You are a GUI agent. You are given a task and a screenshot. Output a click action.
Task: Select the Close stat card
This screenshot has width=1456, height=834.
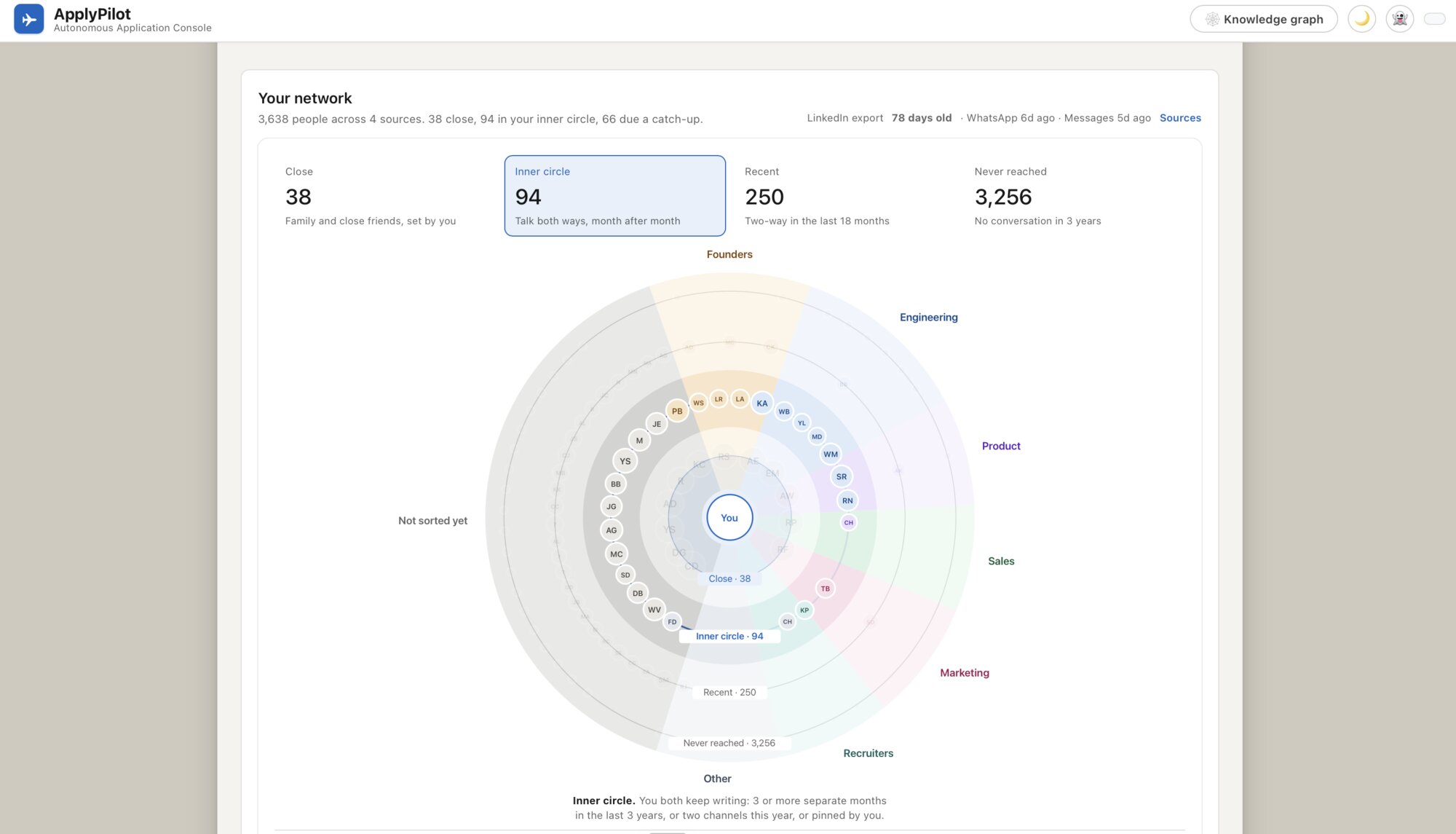[385, 196]
